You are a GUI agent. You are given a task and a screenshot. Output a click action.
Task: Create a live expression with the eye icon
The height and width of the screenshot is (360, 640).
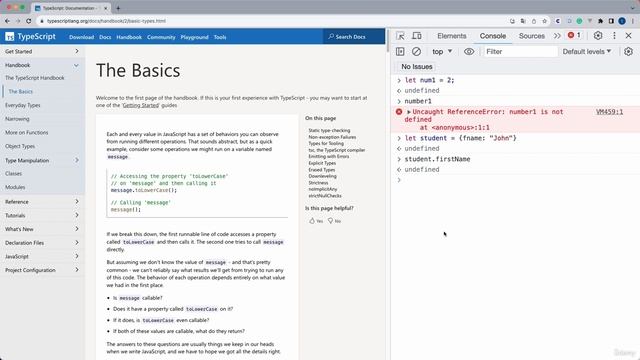469,51
